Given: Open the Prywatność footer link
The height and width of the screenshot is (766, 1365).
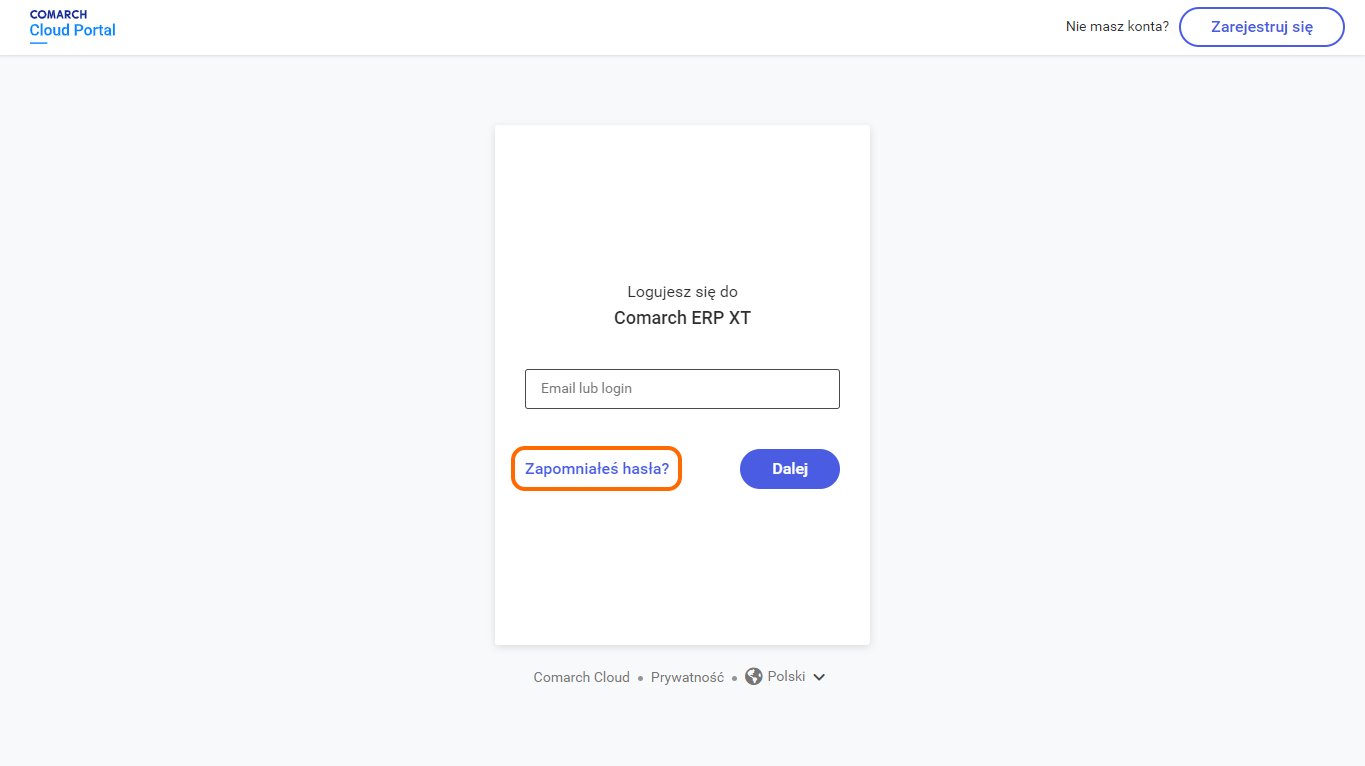Looking at the screenshot, I should coord(687,678).
